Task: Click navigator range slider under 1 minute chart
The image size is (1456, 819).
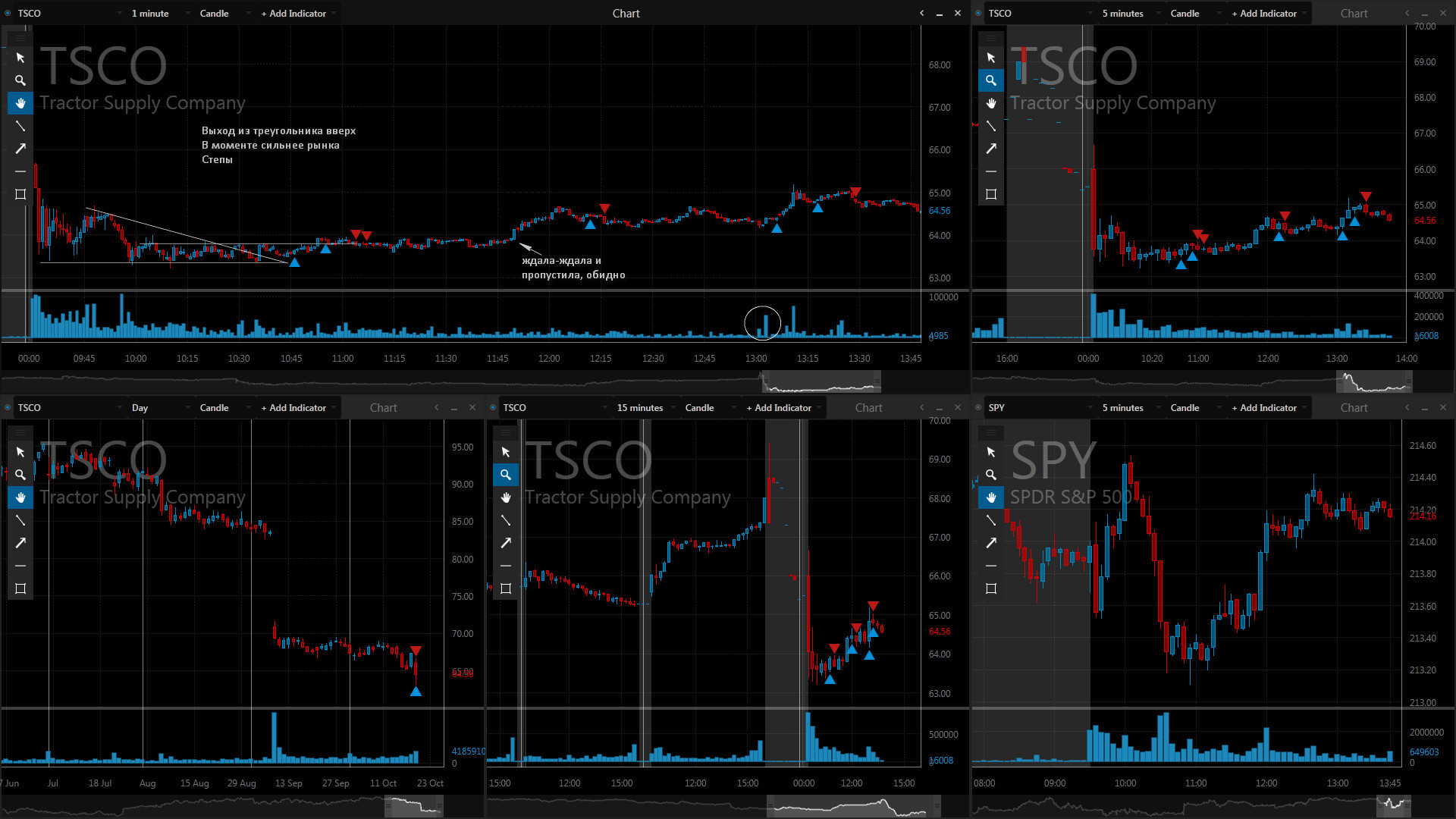Action: tap(821, 381)
